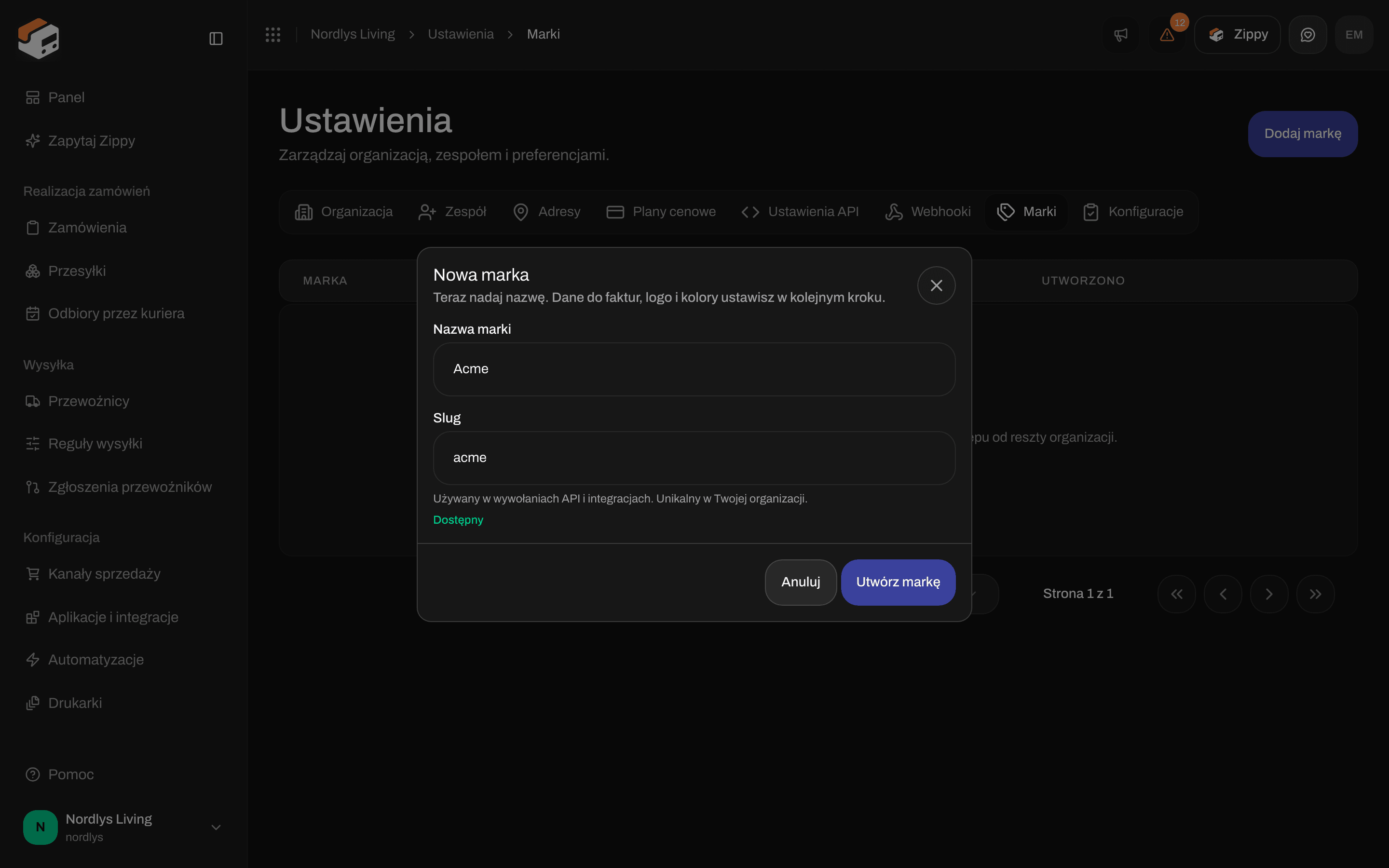Viewport: 1389px width, 868px height.
Task: Click the MARKA column header
Action: click(325, 281)
